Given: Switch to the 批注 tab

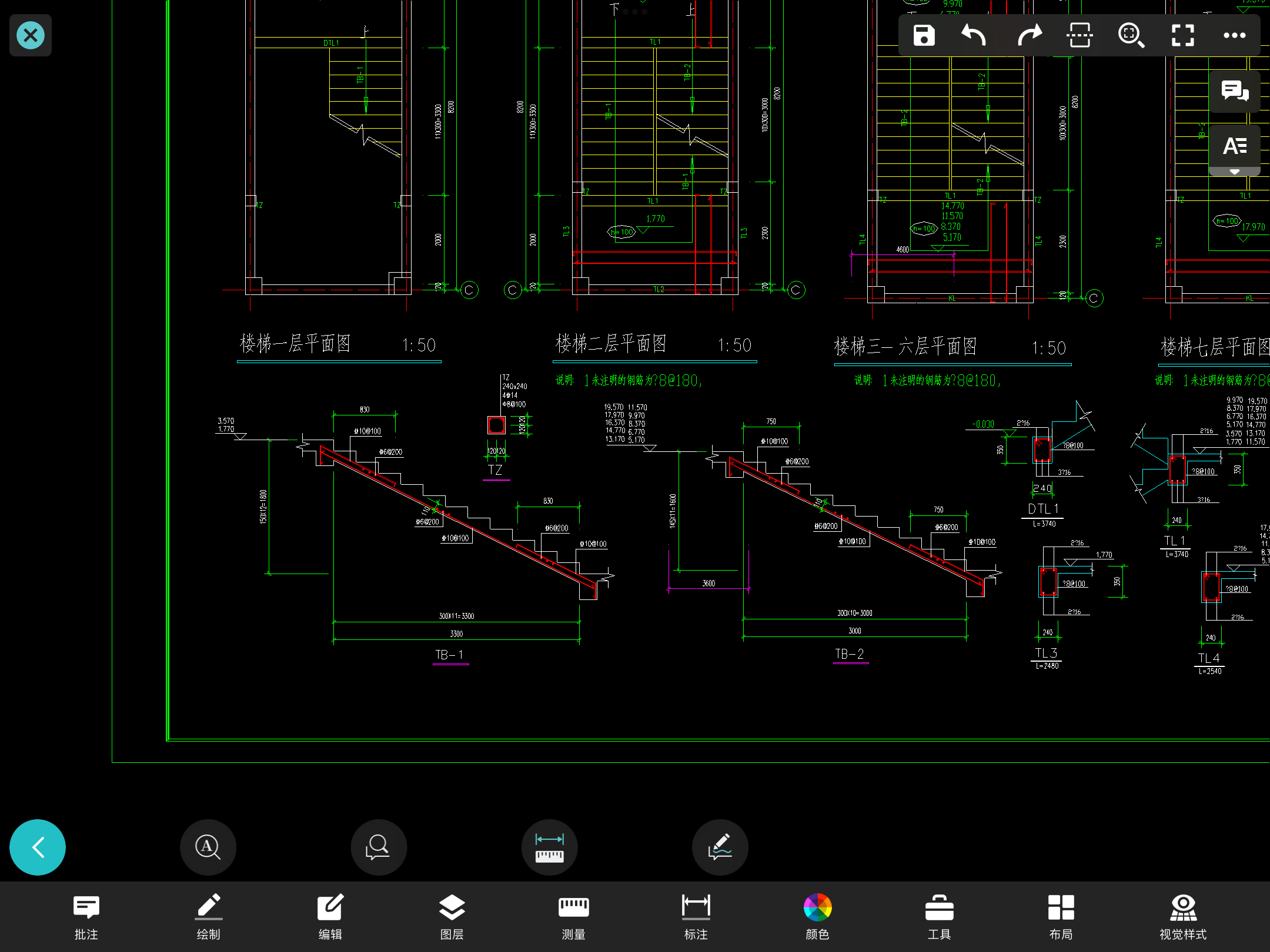Looking at the screenshot, I should pos(86,917).
